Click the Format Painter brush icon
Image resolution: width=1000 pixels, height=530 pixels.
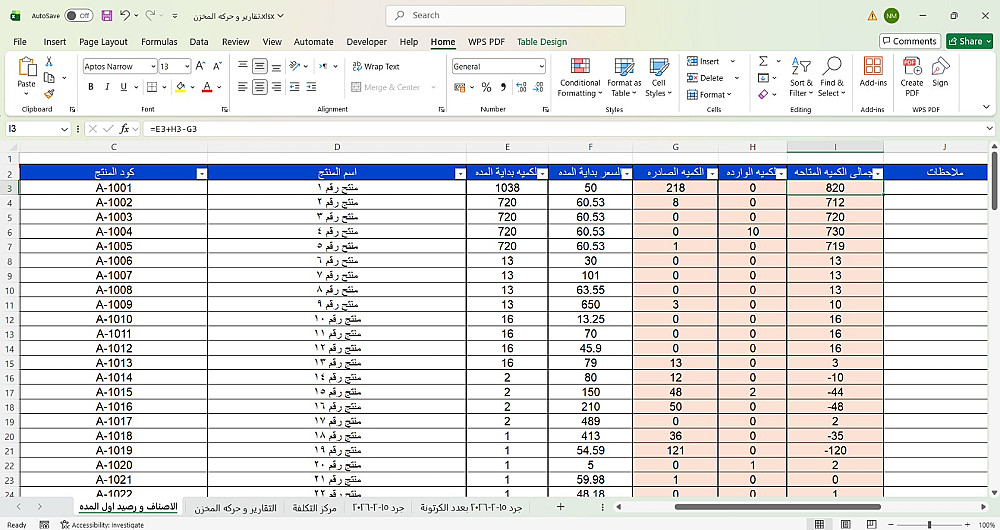(49, 94)
